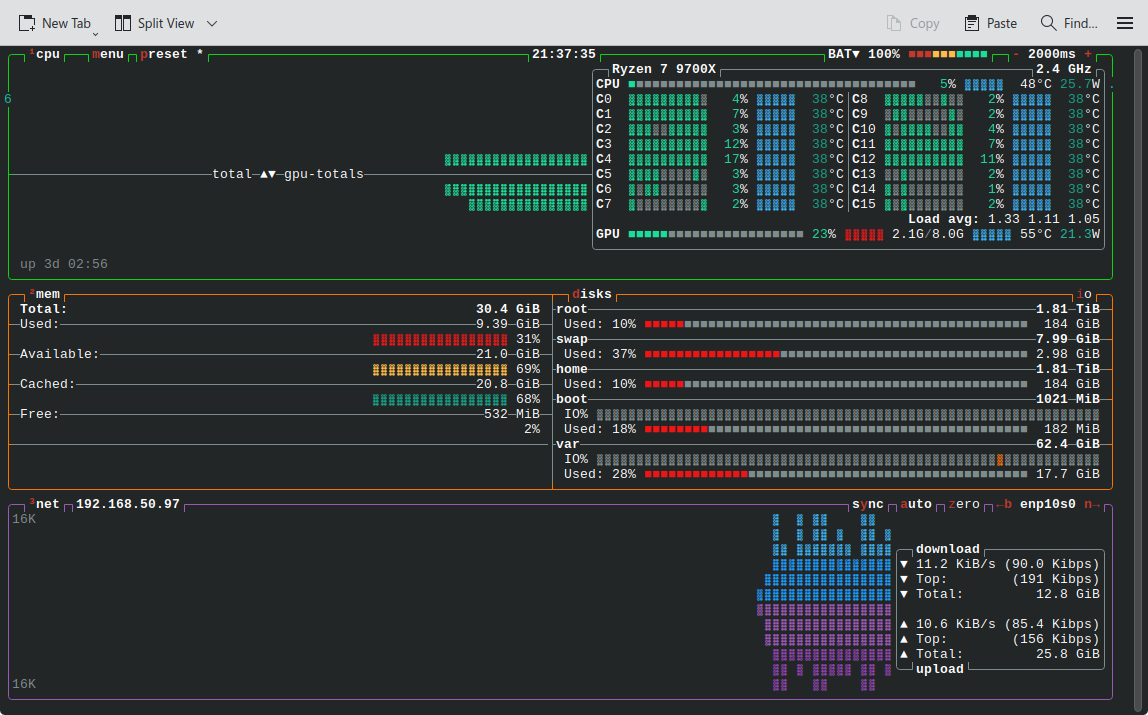Image resolution: width=1148 pixels, height=715 pixels.
Task: Select the home disk entry
Action: (x=572, y=369)
